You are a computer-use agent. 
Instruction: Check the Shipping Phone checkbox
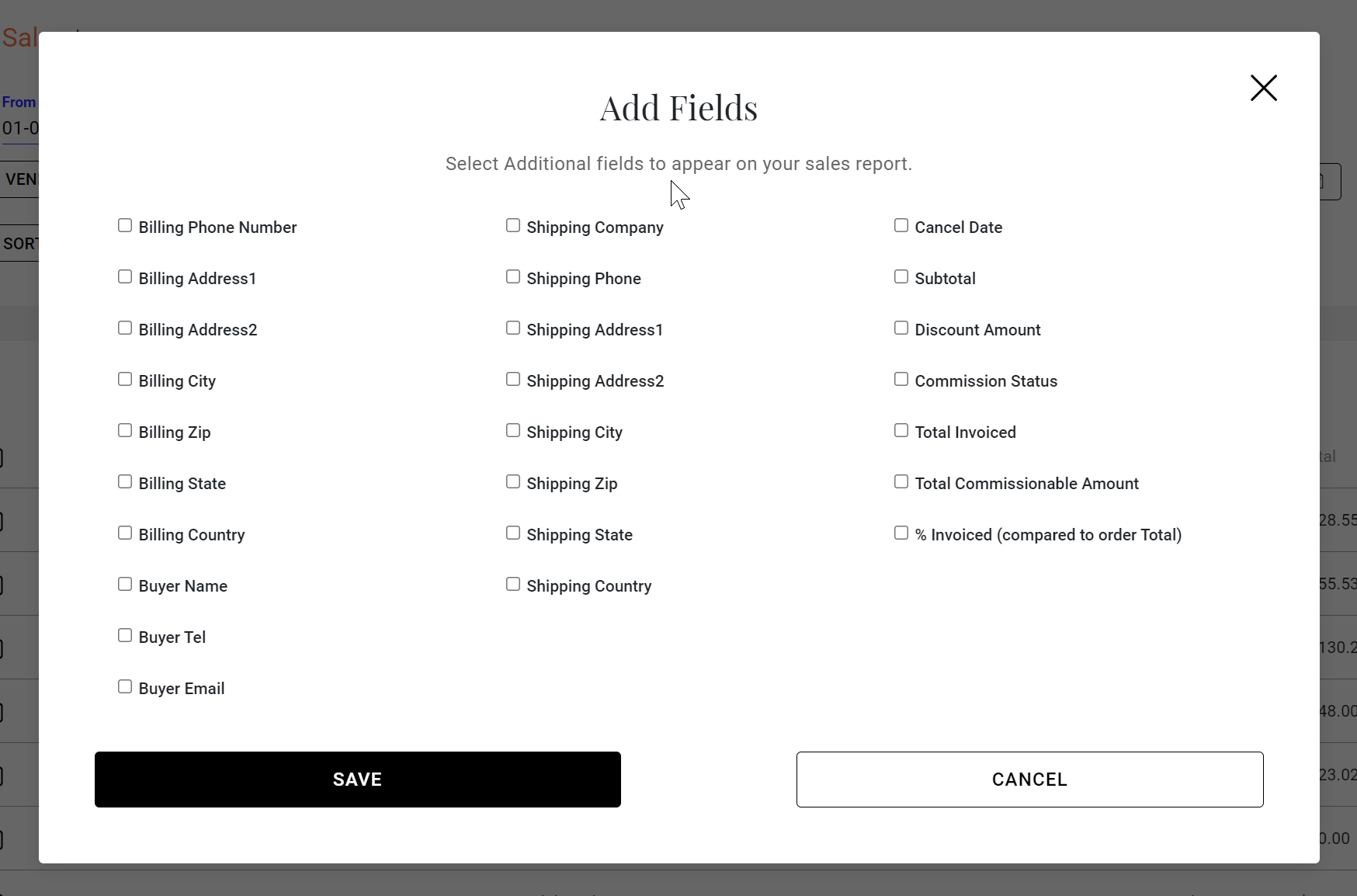513,277
